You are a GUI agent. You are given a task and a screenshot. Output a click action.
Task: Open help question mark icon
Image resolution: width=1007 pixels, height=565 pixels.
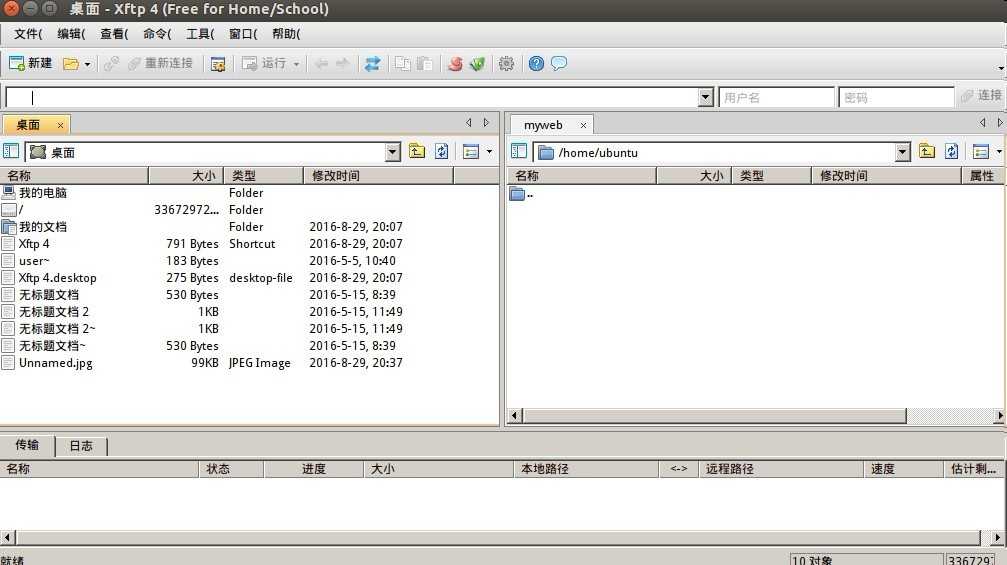point(536,64)
